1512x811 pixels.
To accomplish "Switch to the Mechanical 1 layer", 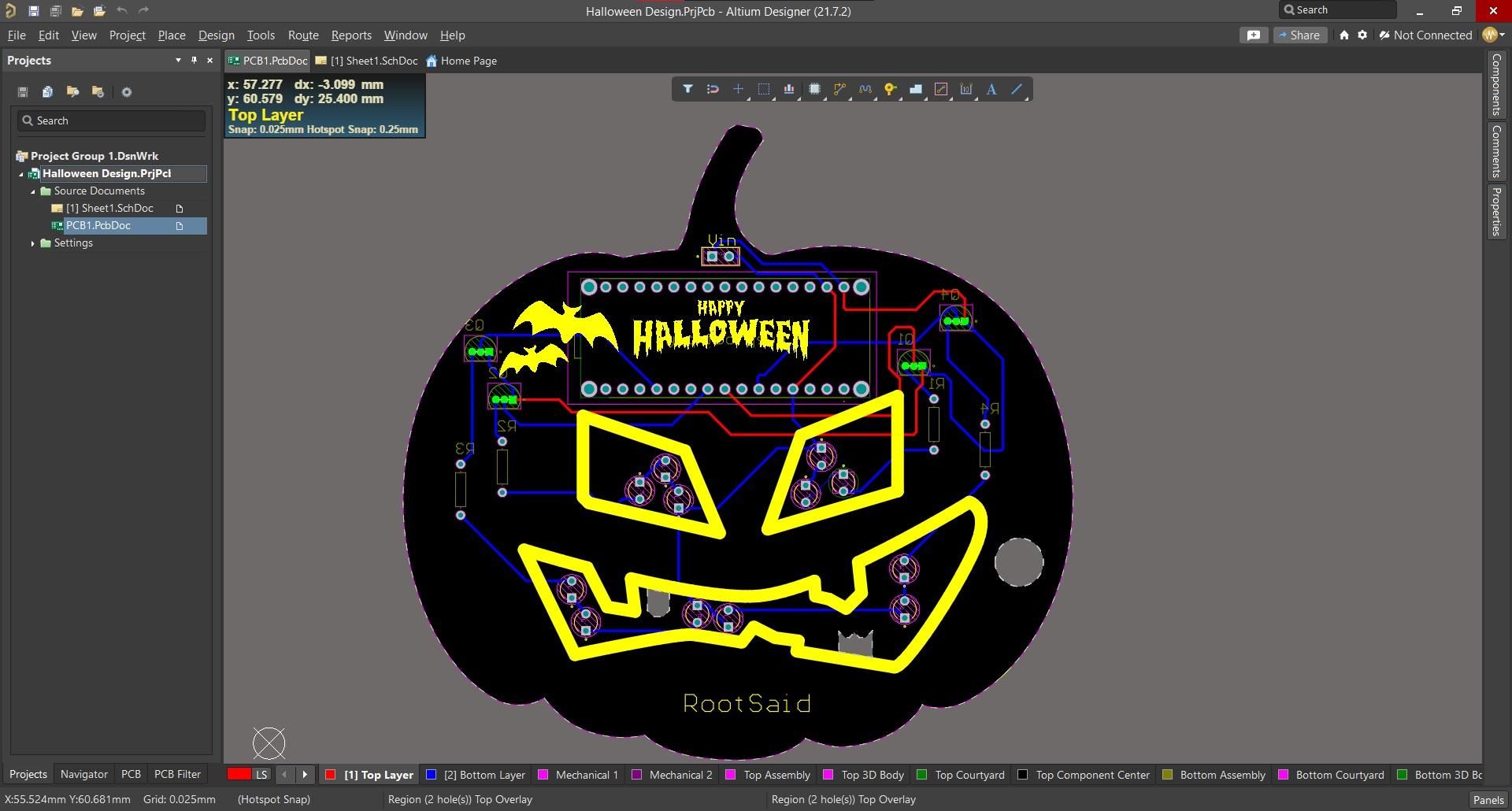I will pos(578,775).
